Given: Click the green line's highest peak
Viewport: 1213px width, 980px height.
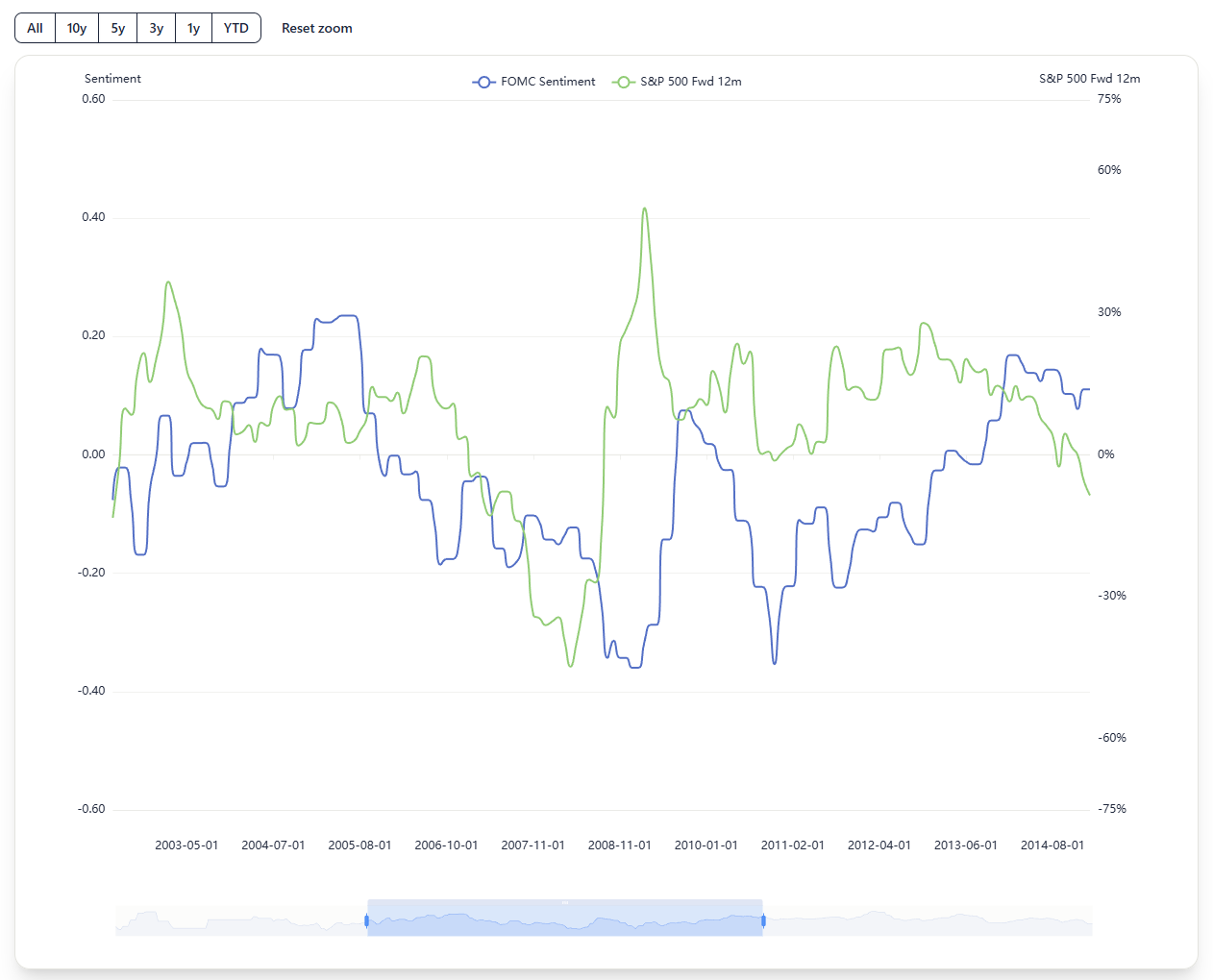Looking at the screenshot, I should (x=645, y=208).
